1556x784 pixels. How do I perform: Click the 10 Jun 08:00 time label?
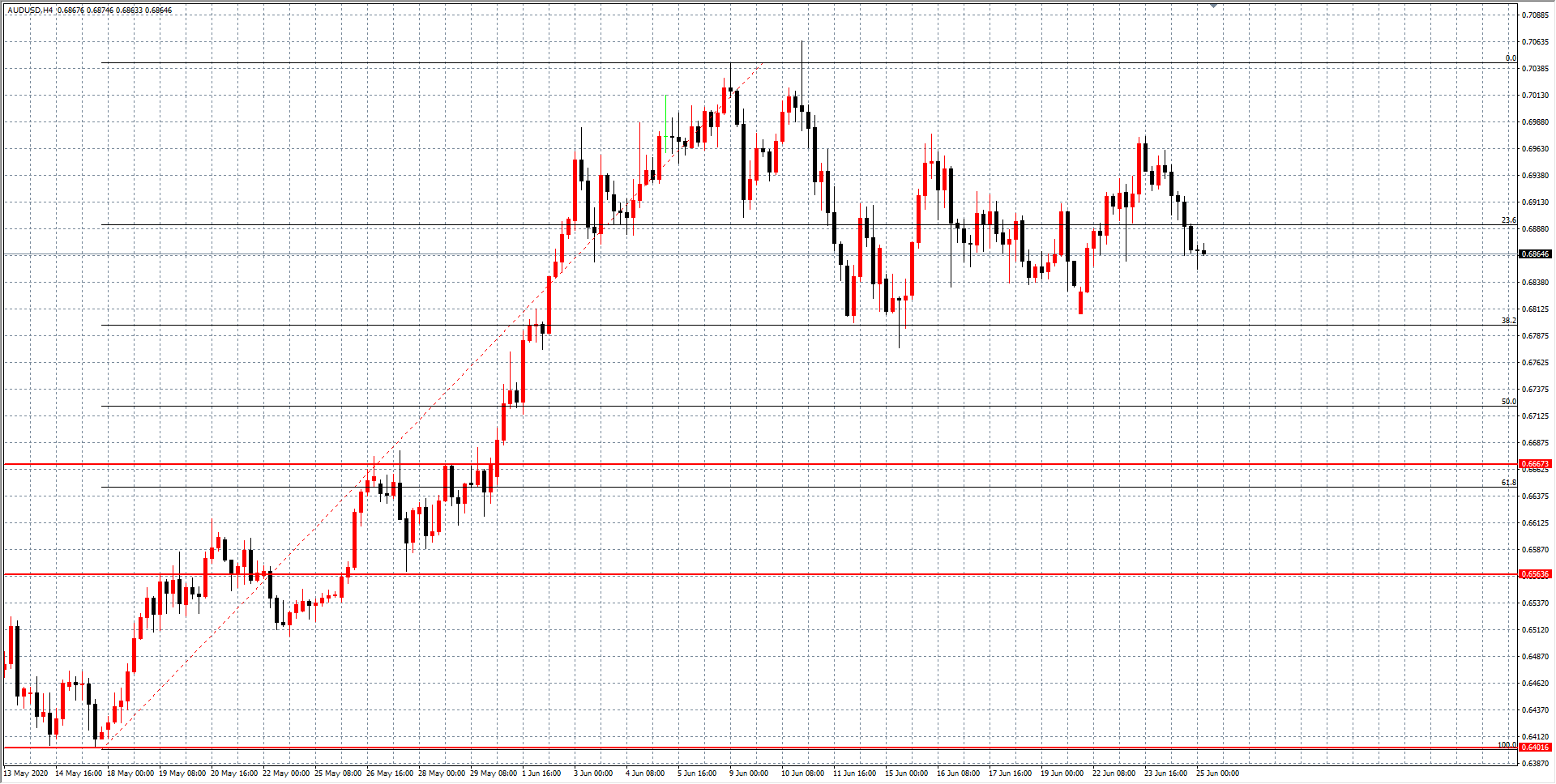click(803, 773)
